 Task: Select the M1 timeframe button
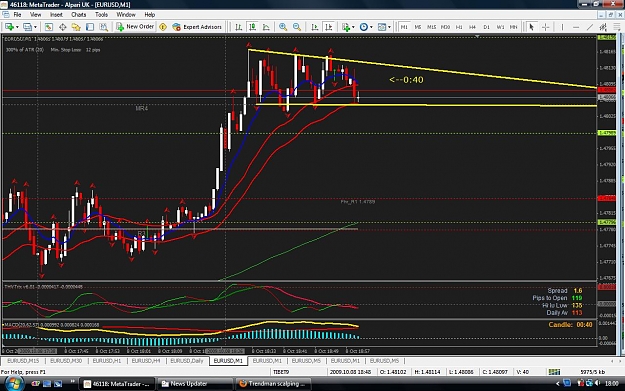[x=404, y=27]
